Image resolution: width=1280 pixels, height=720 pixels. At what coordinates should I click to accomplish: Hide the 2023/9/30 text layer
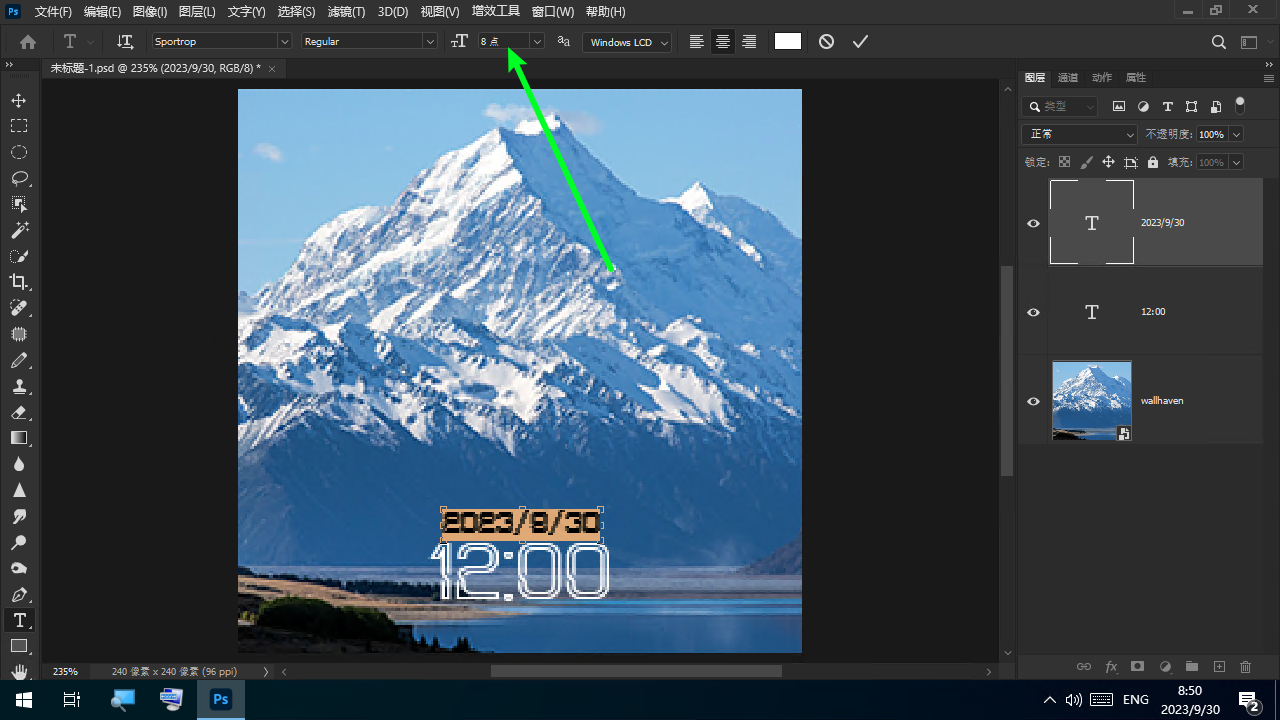coord(1034,223)
